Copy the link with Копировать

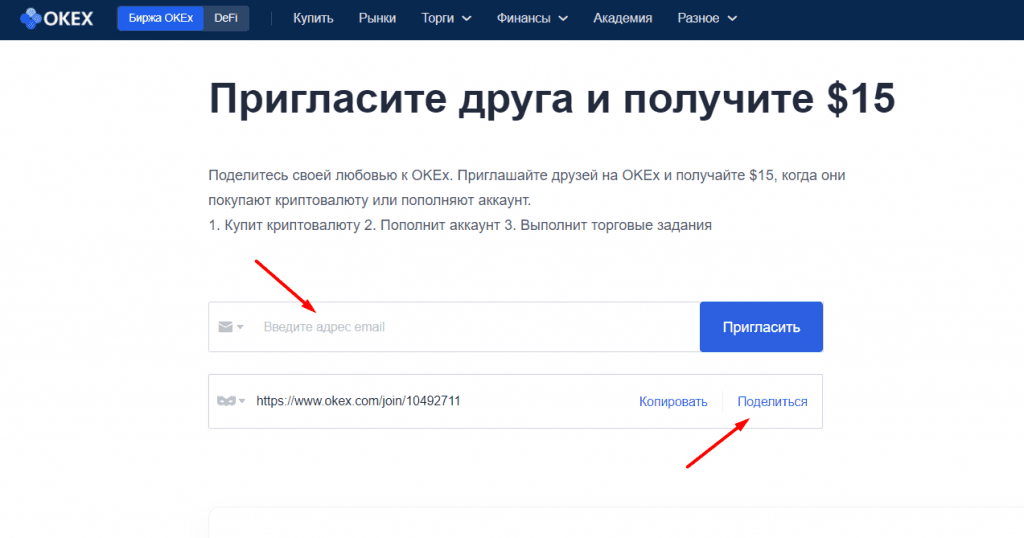673,402
